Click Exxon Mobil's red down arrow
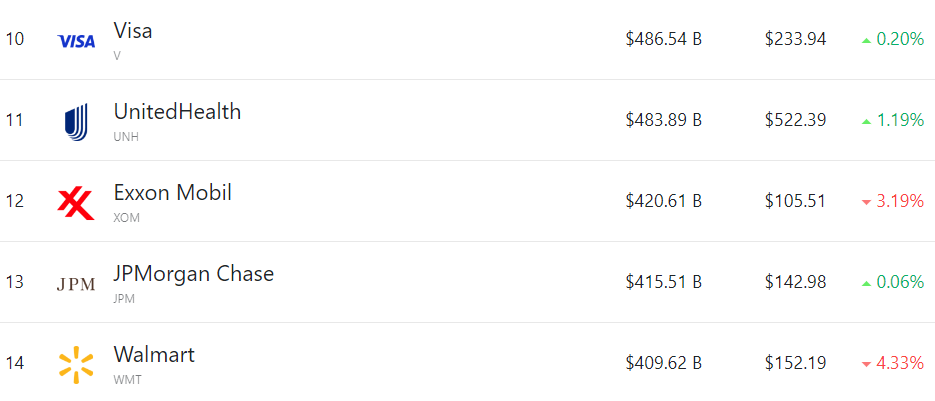Screen dimensions: 935x401 pos(866,203)
